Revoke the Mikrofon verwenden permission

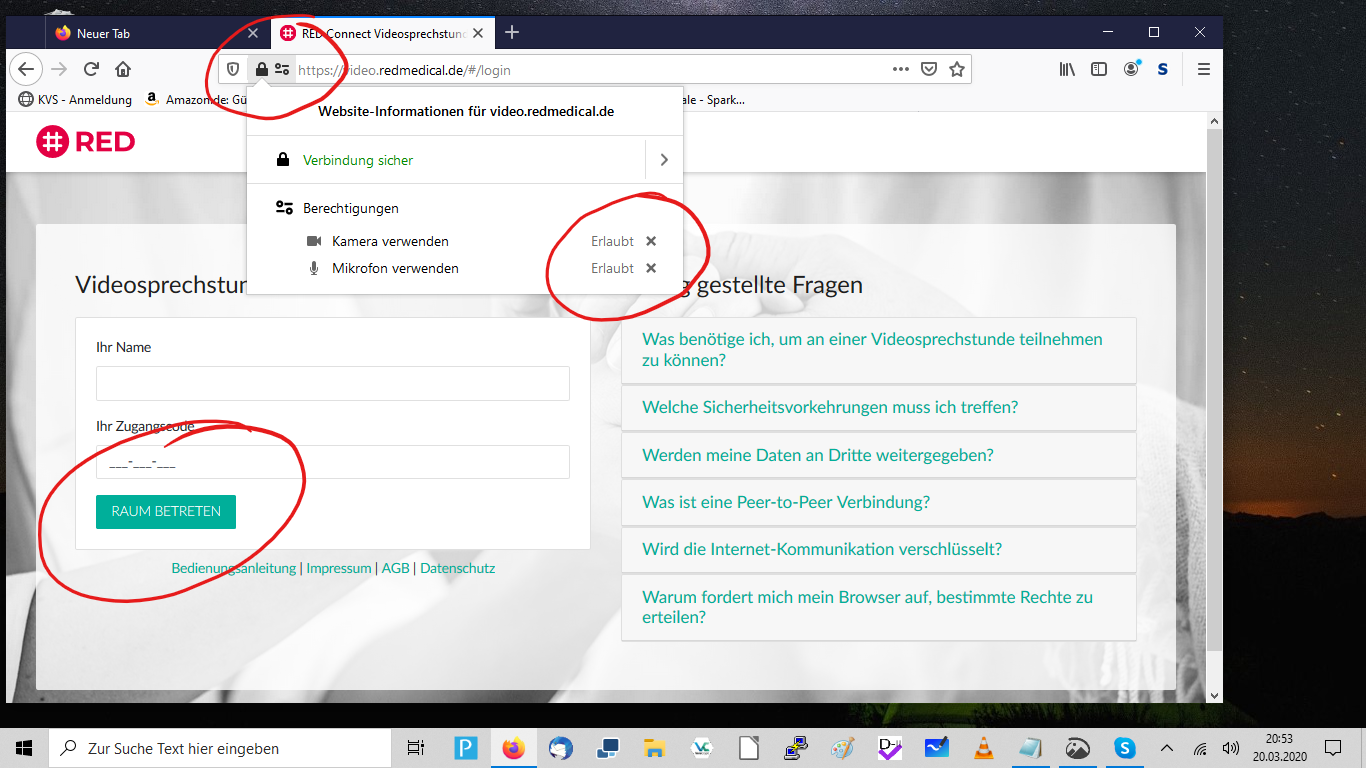click(651, 268)
